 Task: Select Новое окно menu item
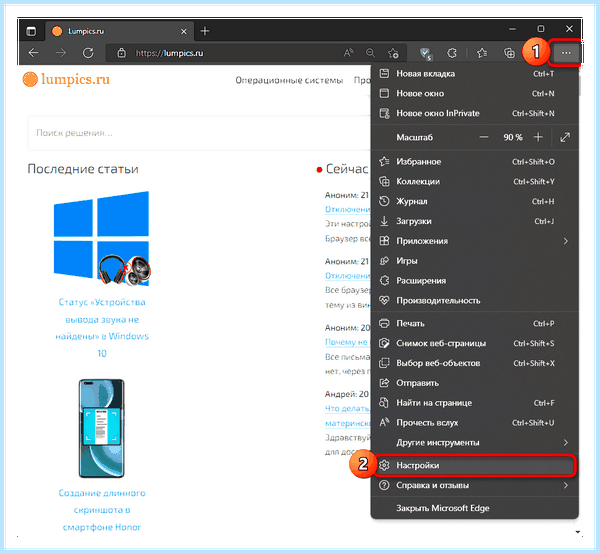[x=474, y=93]
